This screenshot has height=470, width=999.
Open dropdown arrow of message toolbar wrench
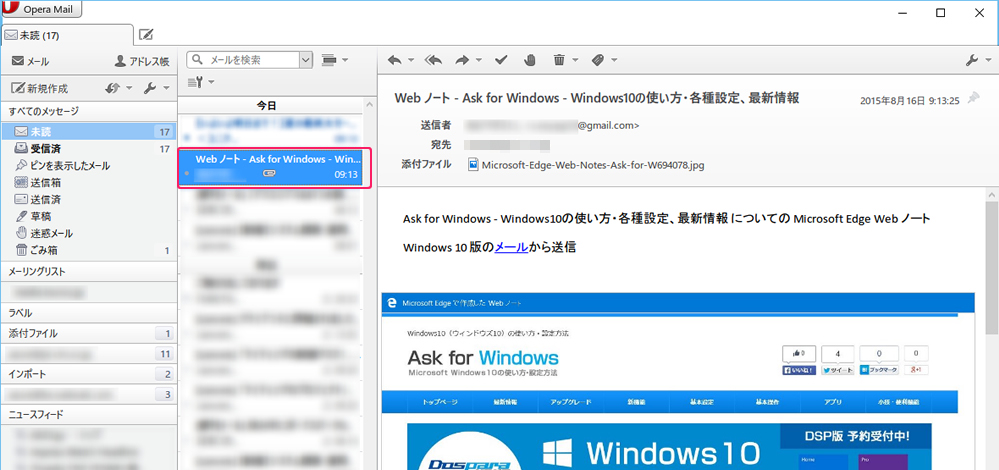(x=988, y=61)
